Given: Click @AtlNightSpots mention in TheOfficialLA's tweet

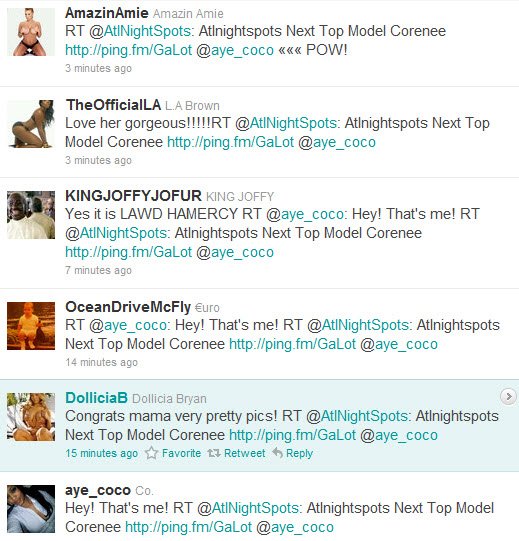Looking at the screenshot, I should pyautogui.click(x=286, y=123).
